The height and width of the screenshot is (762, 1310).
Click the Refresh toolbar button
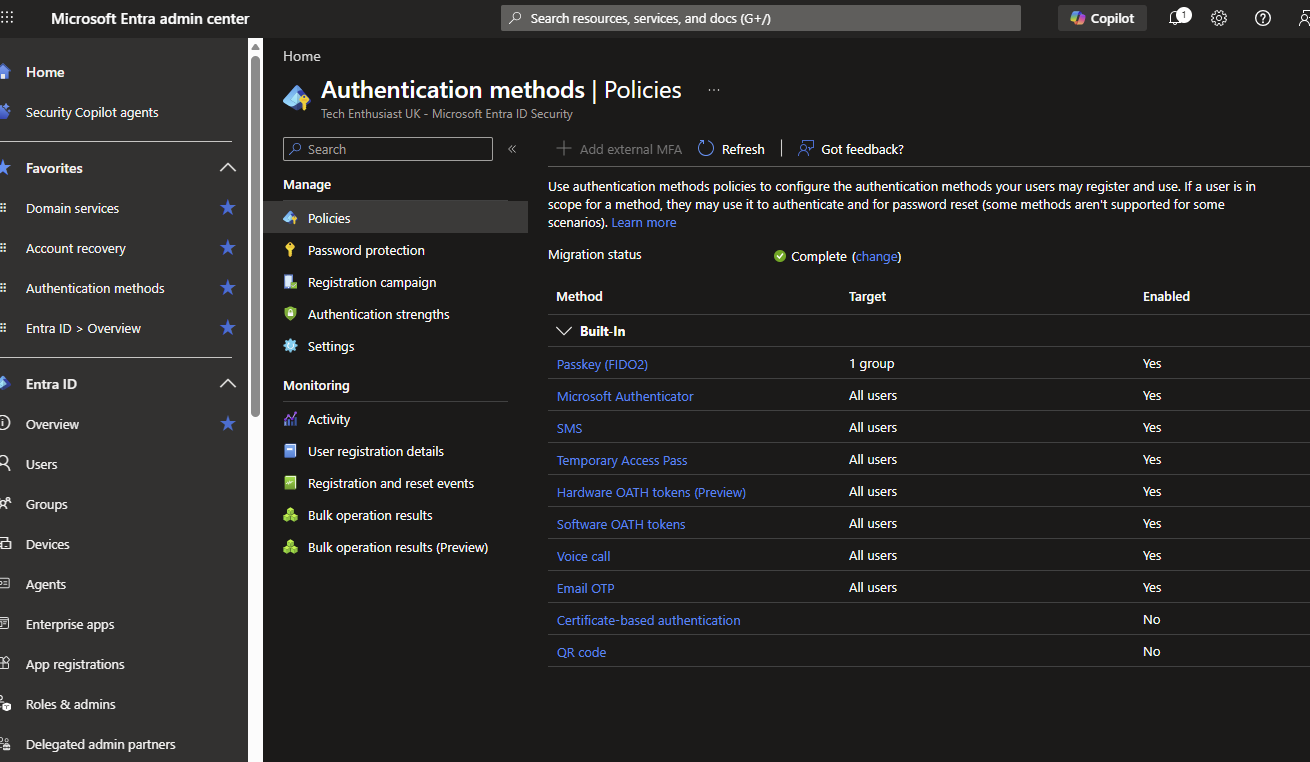coord(731,149)
